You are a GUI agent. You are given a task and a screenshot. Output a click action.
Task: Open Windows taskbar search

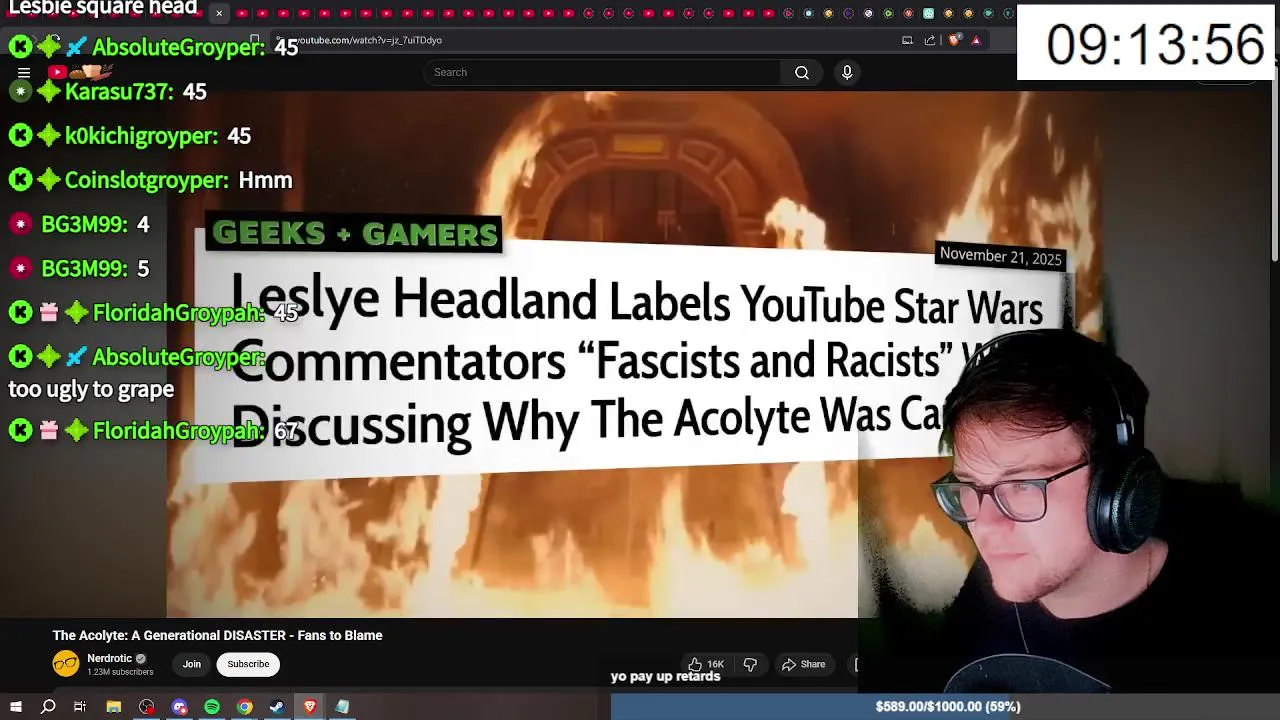pos(48,707)
